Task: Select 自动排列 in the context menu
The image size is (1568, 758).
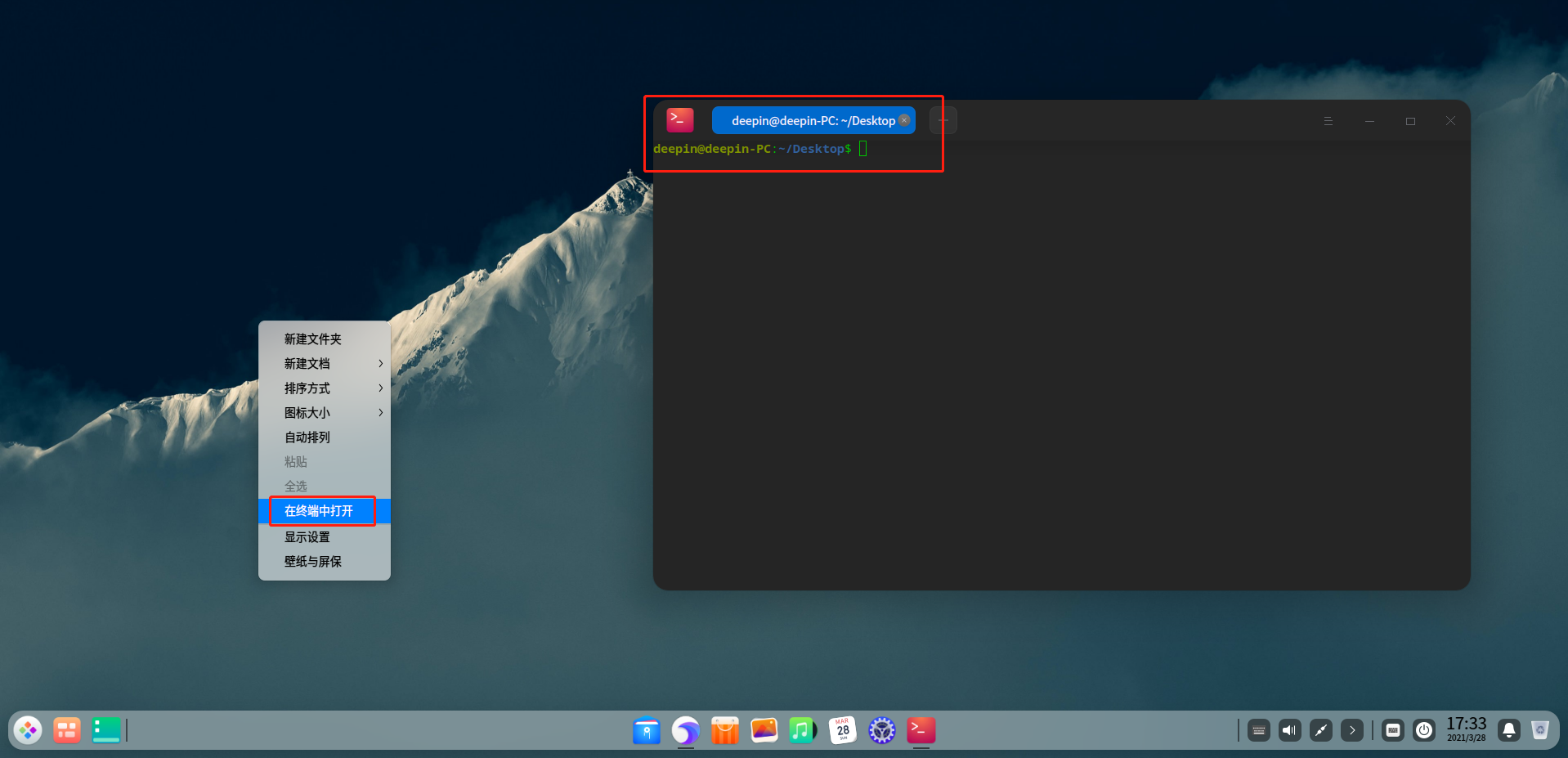Action: (325, 437)
